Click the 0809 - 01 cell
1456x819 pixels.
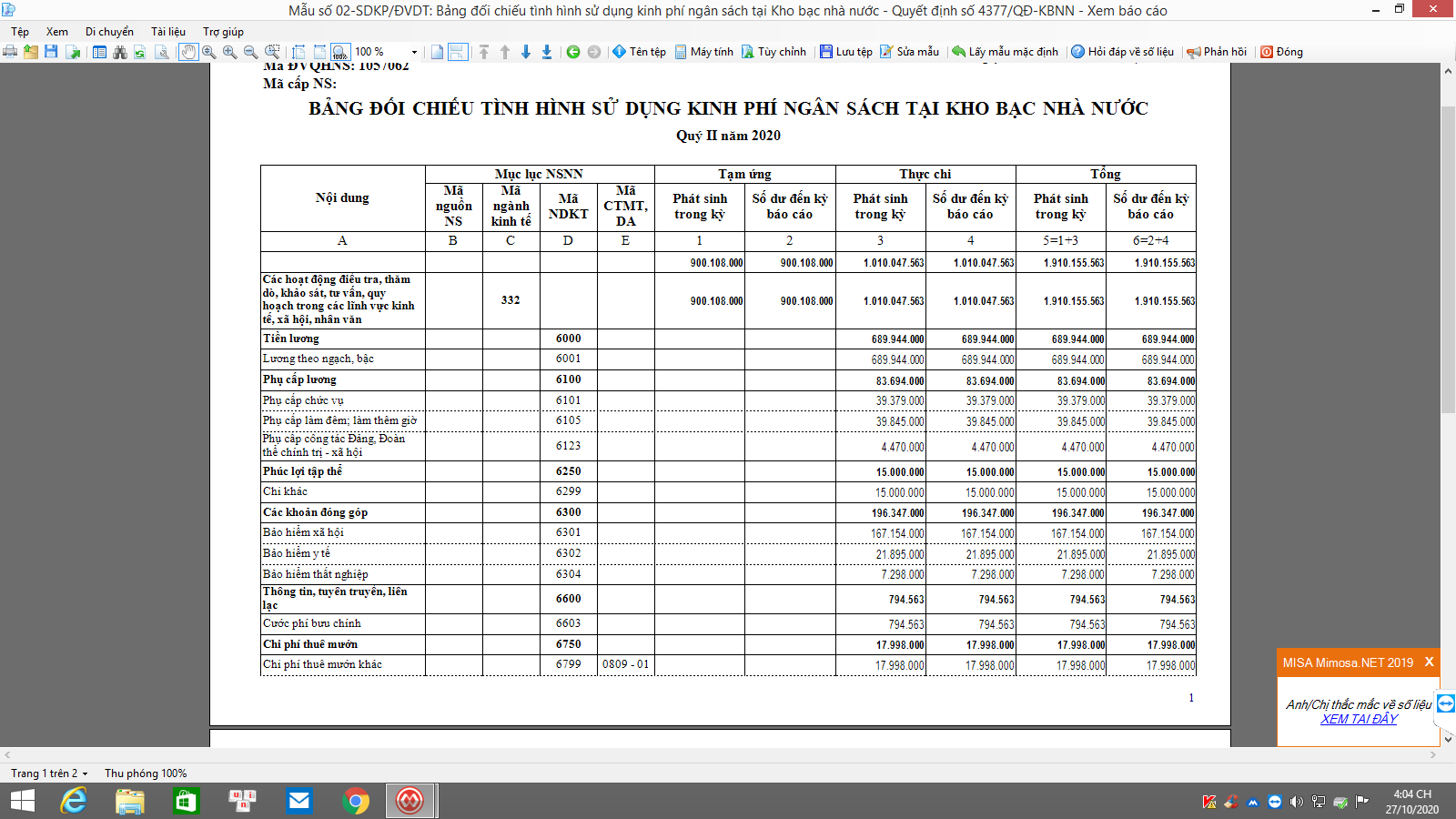point(625,664)
